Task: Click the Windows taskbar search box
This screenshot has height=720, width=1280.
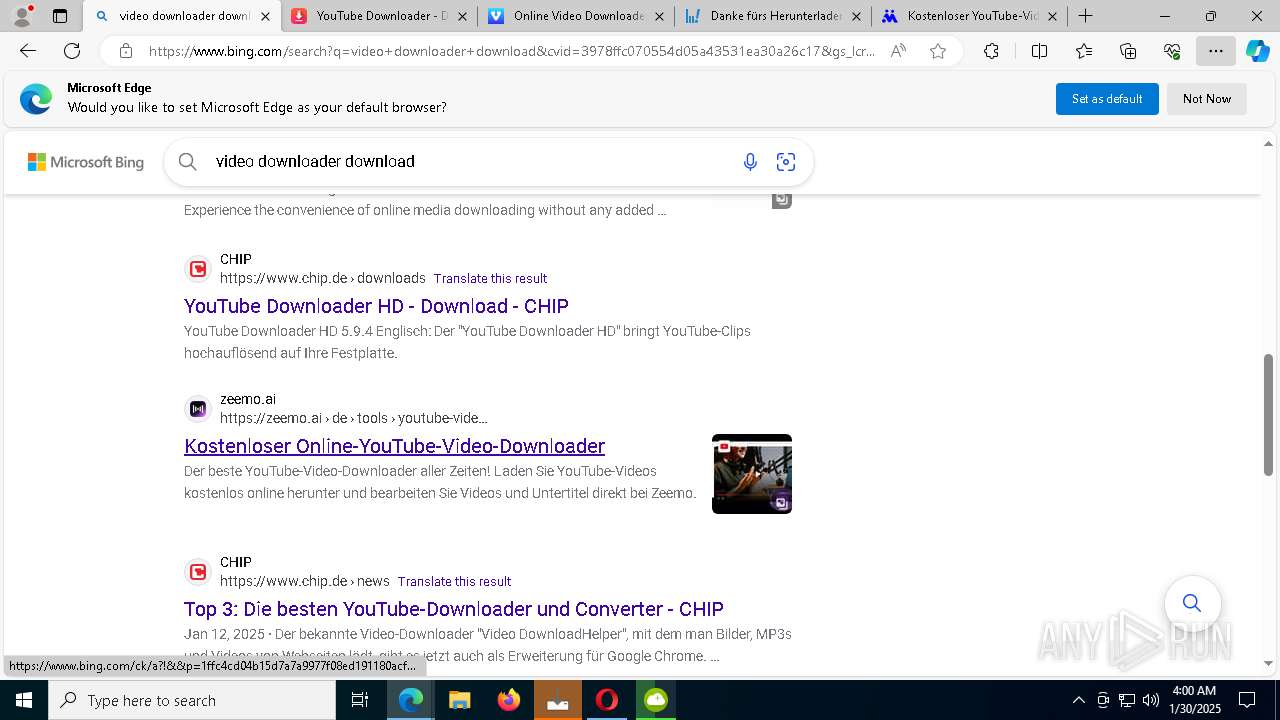Action: click(x=192, y=700)
